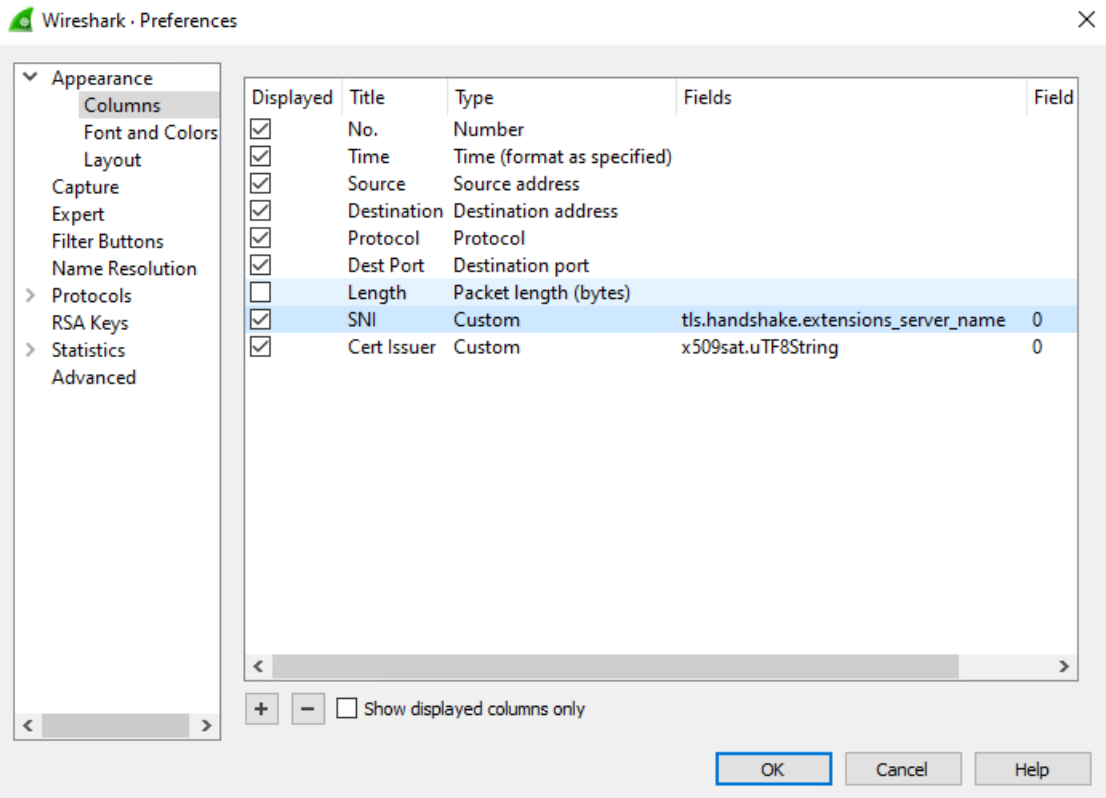The height and width of the screenshot is (798, 1106).
Task: Click left arrow of column table scrollbar
Action: point(259,666)
